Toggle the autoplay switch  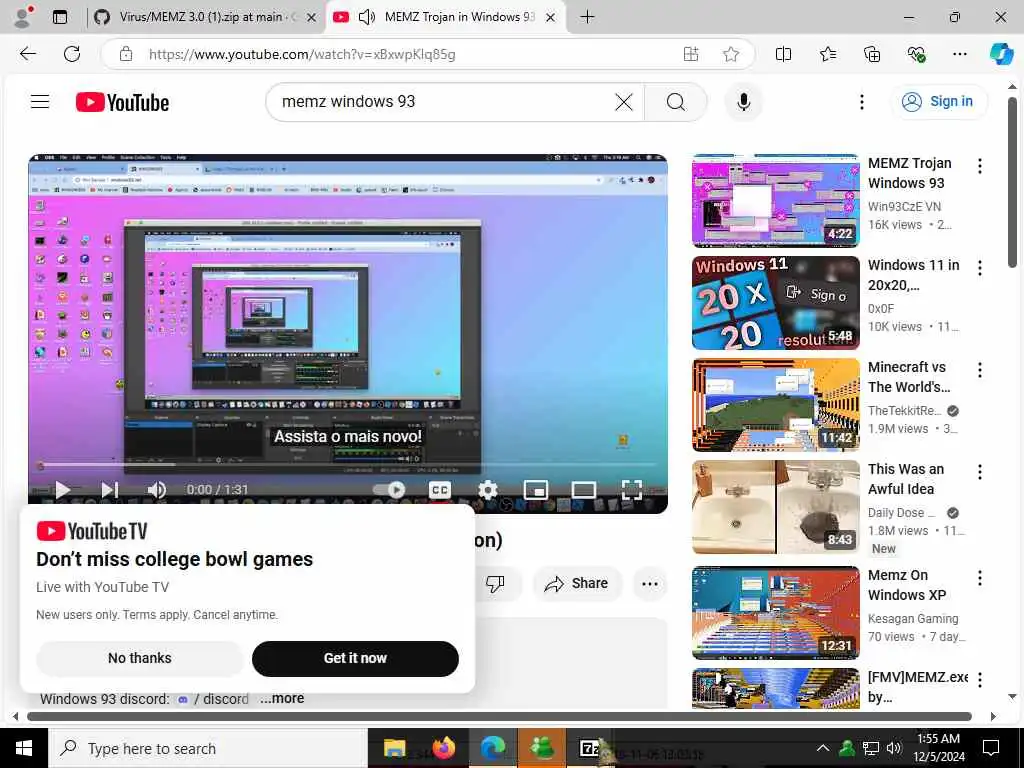click(389, 489)
